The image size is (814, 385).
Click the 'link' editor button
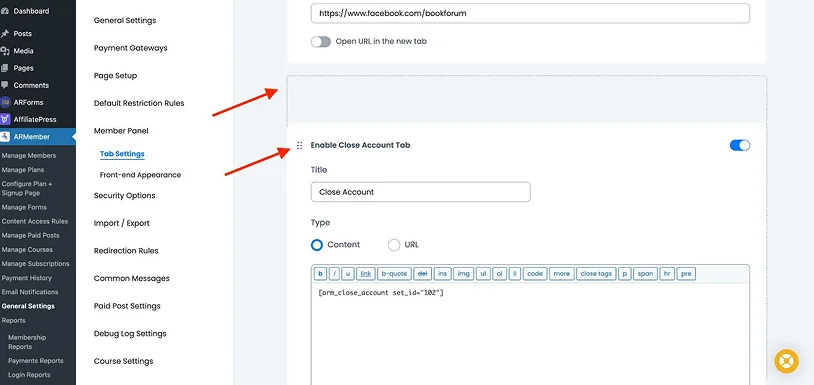pyautogui.click(x=366, y=273)
